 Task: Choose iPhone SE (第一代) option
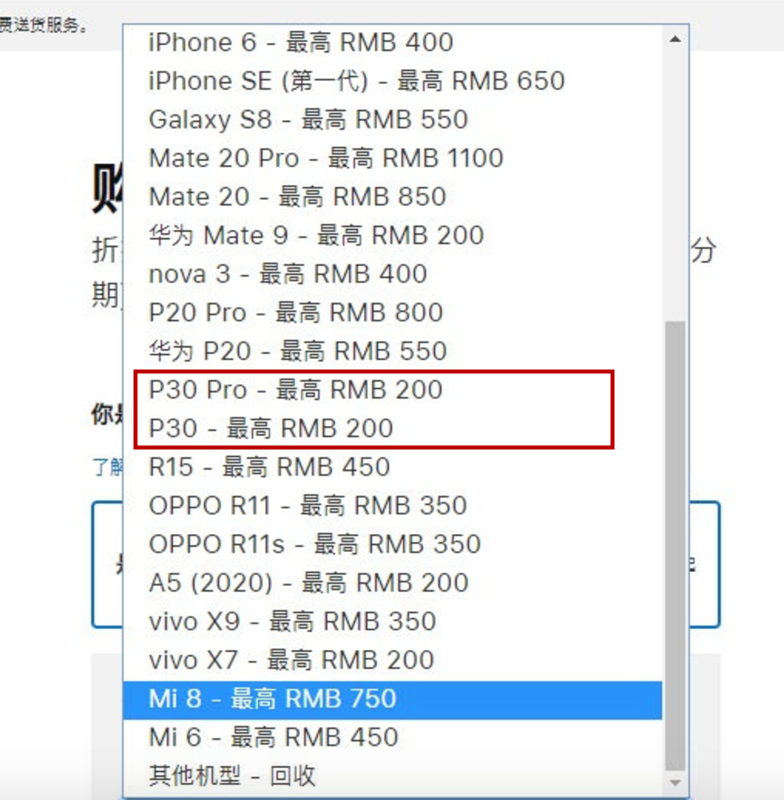(393, 81)
